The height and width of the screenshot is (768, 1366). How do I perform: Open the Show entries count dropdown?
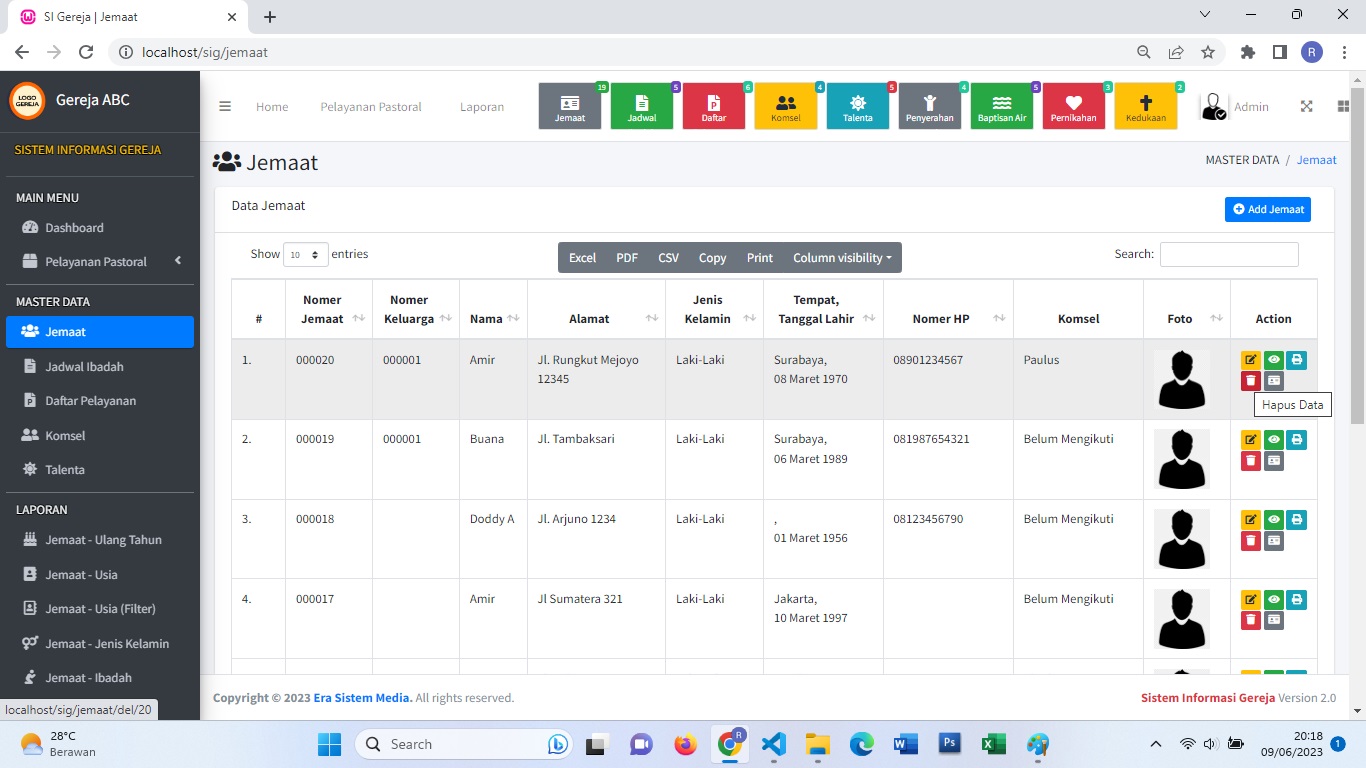[x=305, y=255]
